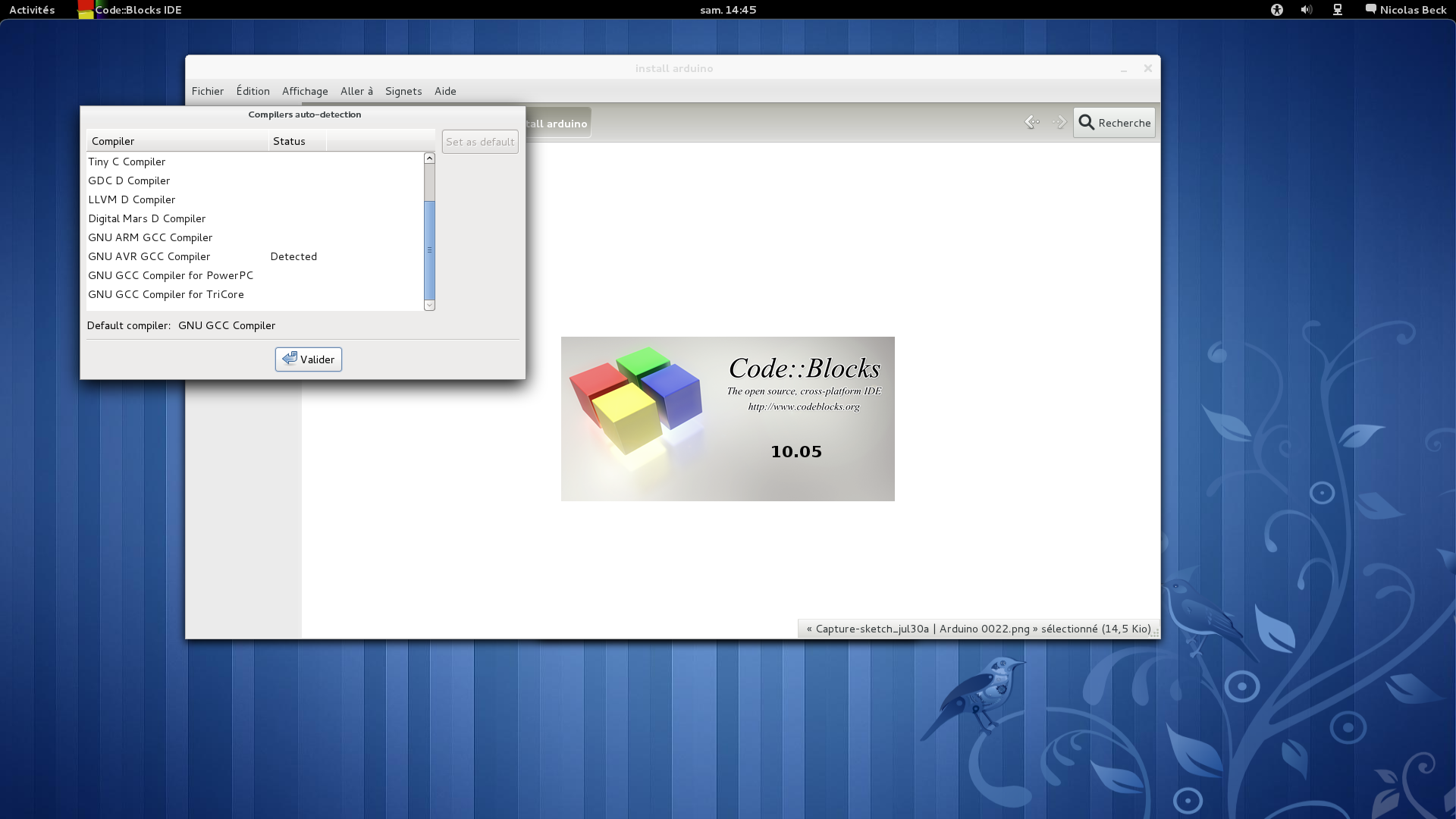Click the compiler list scroll up arrow
The height and width of the screenshot is (819, 1456).
429,158
